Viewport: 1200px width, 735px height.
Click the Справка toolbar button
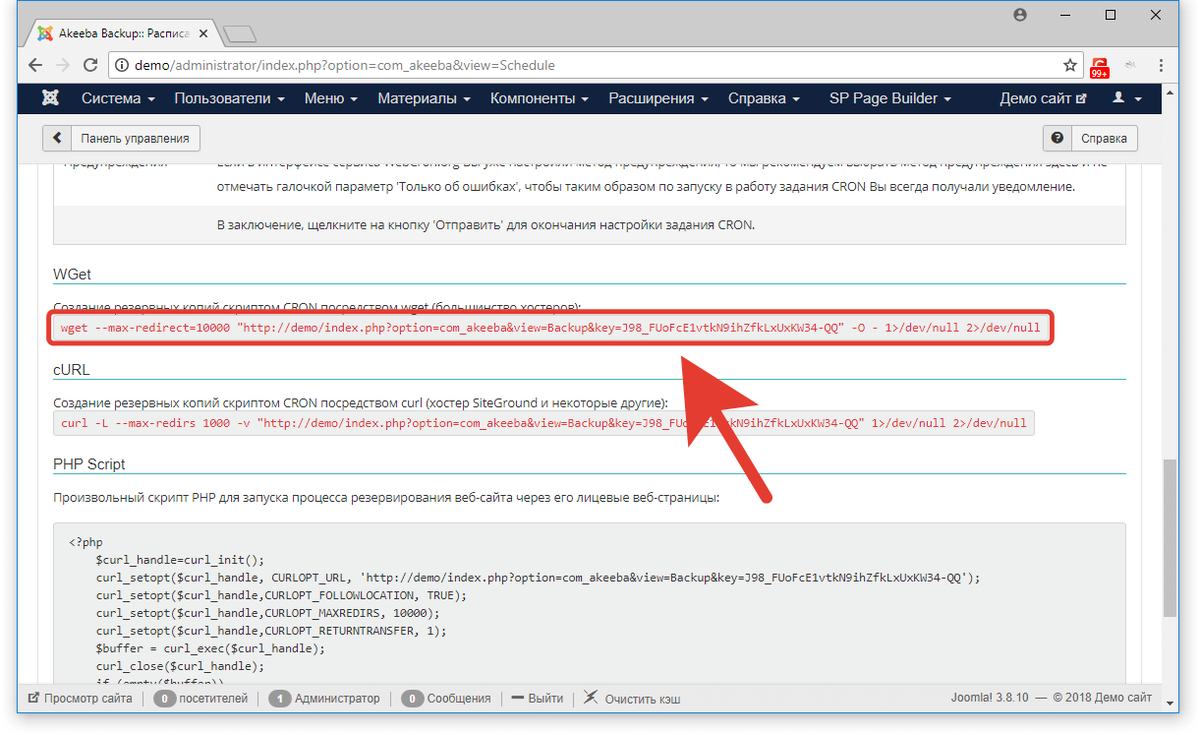click(x=1090, y=138)
